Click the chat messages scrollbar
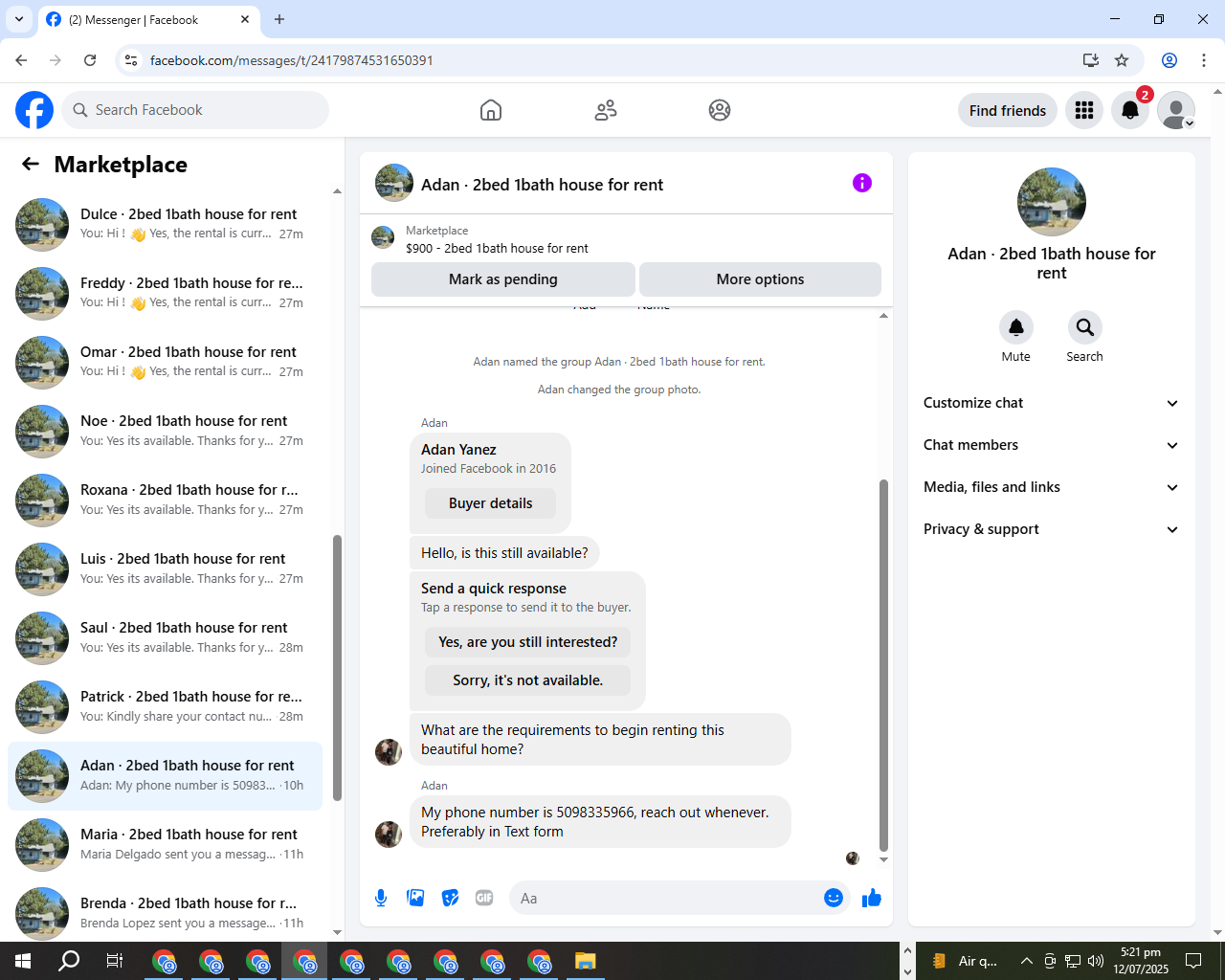Viewport: 1225px width, 980px height. coord(883,665)
